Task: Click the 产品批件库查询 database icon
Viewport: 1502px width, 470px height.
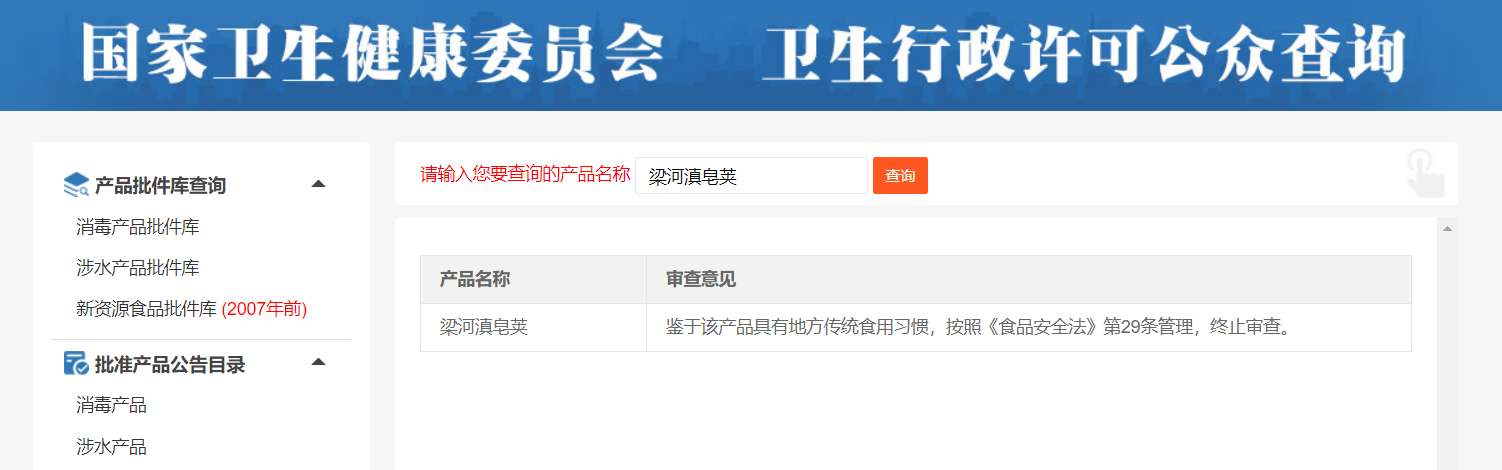Action: pos(76,185)
